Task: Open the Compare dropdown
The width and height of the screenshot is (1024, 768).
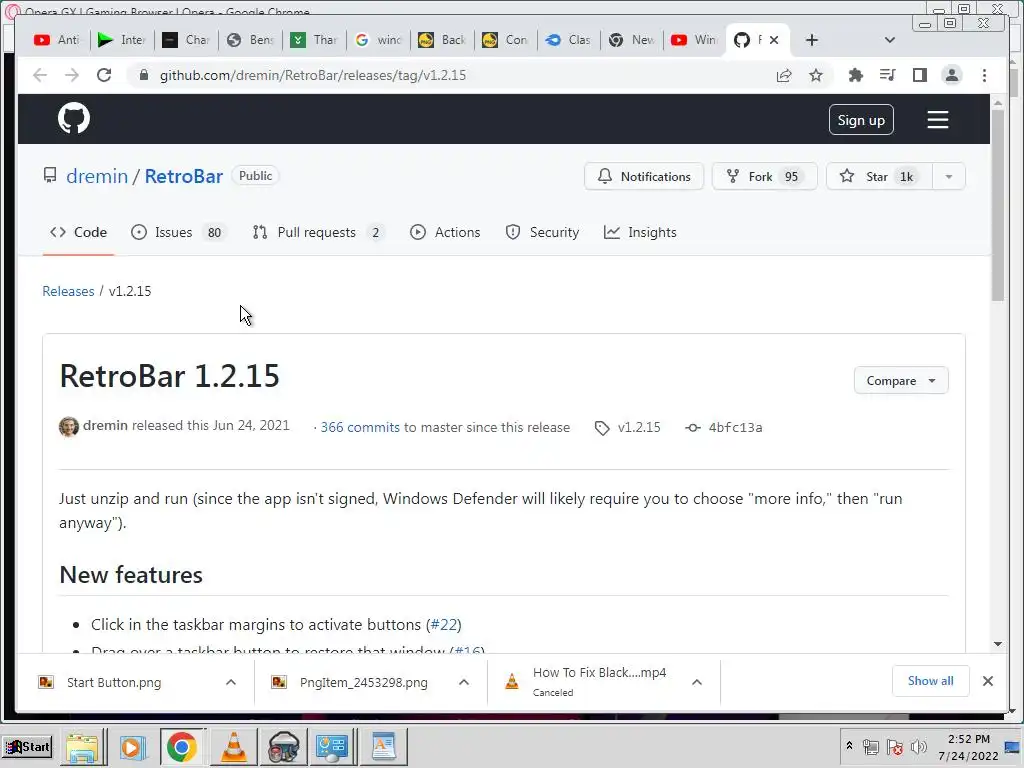Action: (901, 381)
